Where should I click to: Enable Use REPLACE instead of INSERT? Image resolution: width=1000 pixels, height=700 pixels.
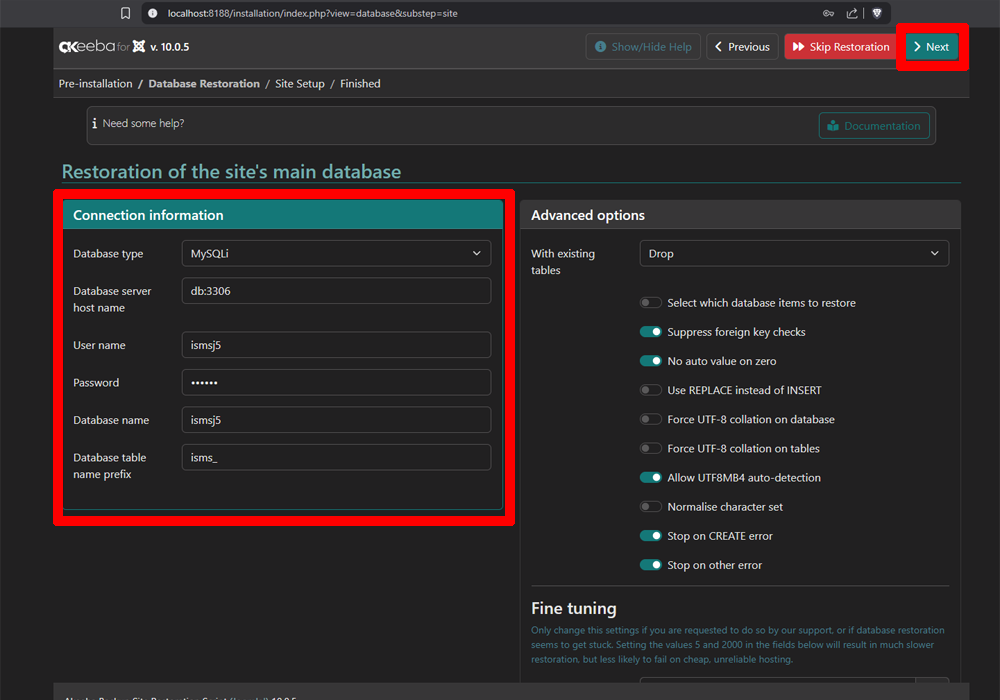click(651, 390)
